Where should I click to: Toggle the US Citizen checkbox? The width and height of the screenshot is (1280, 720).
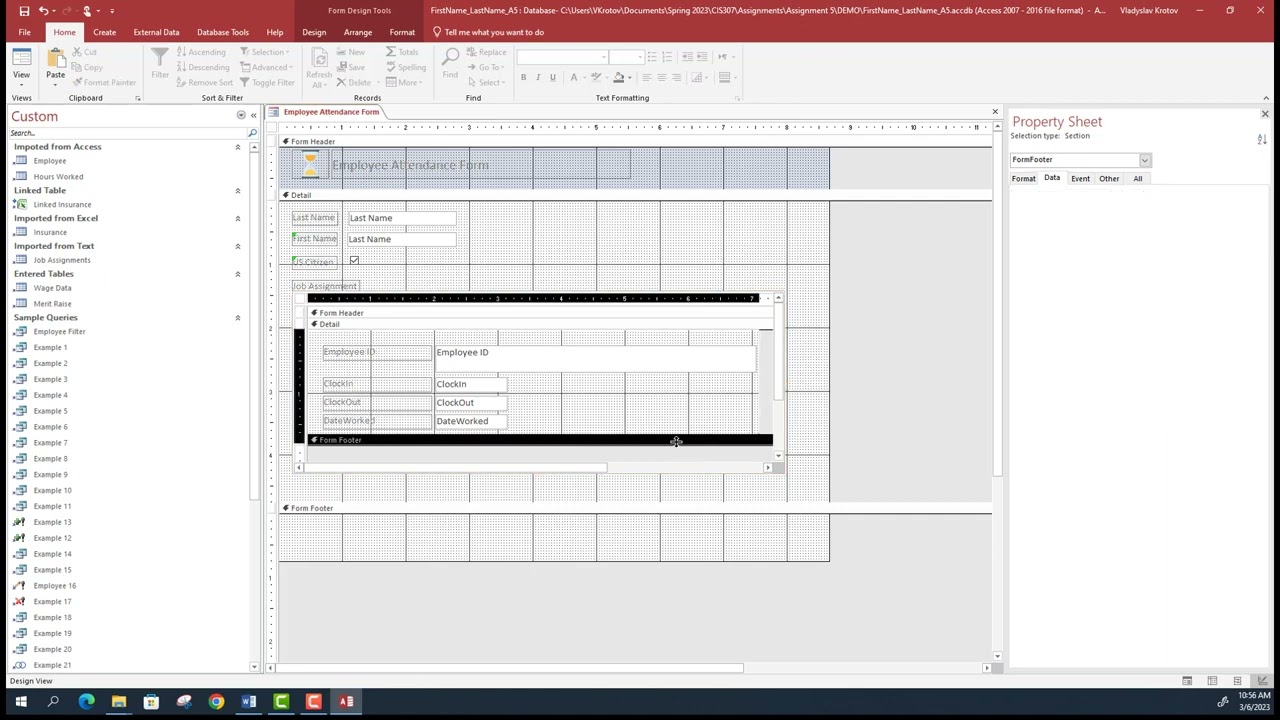354,261
